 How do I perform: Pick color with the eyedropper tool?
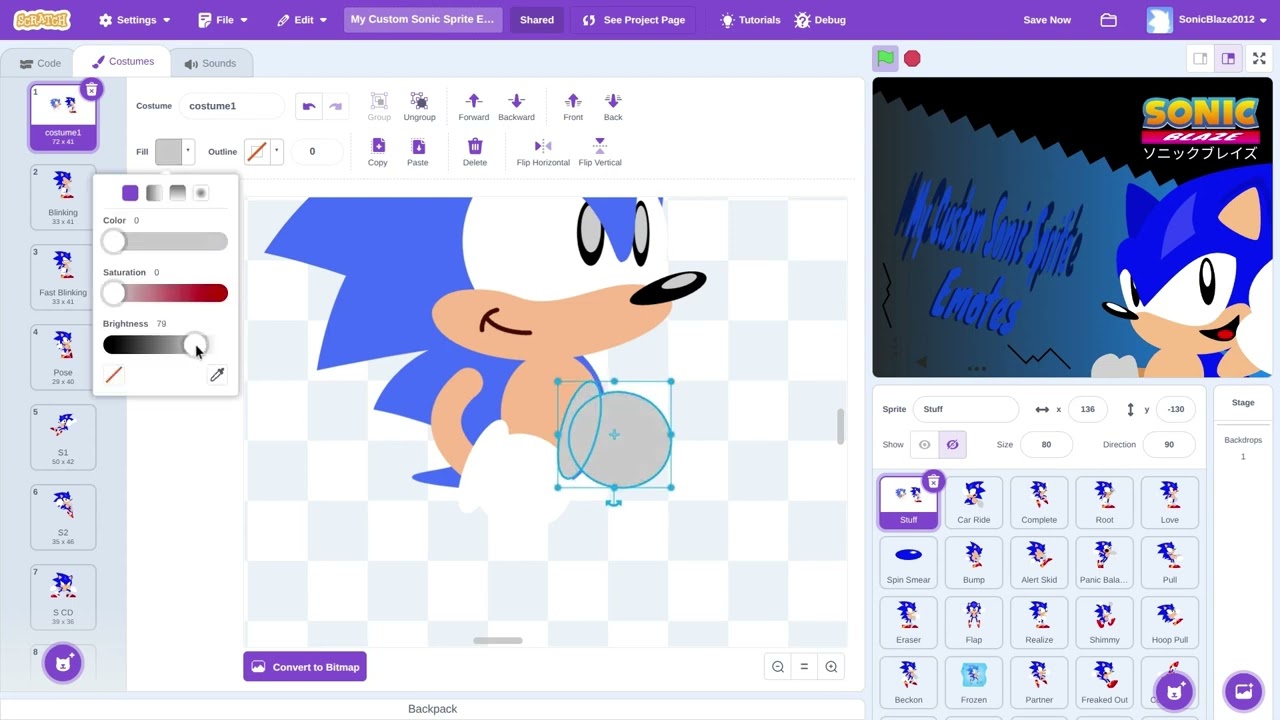point(217,375)
